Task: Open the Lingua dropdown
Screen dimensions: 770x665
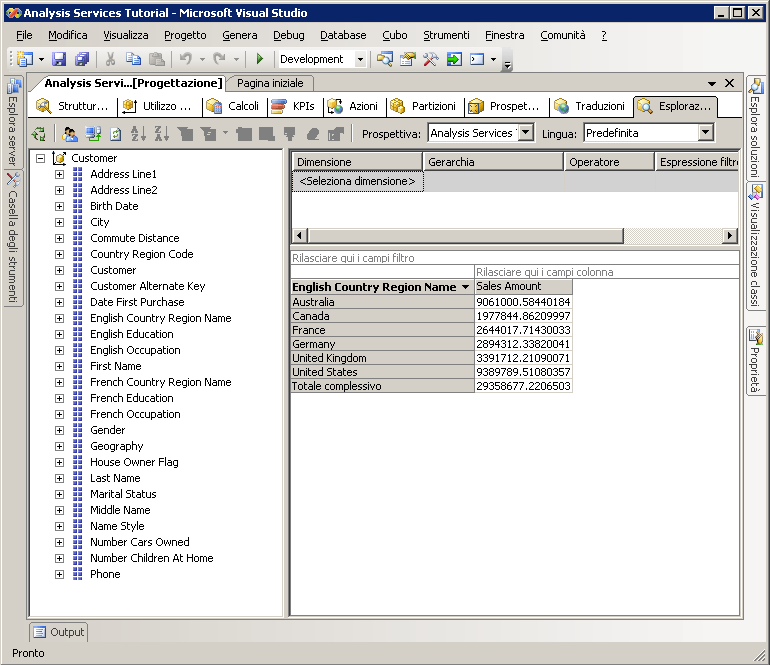Action: point(705,133)
